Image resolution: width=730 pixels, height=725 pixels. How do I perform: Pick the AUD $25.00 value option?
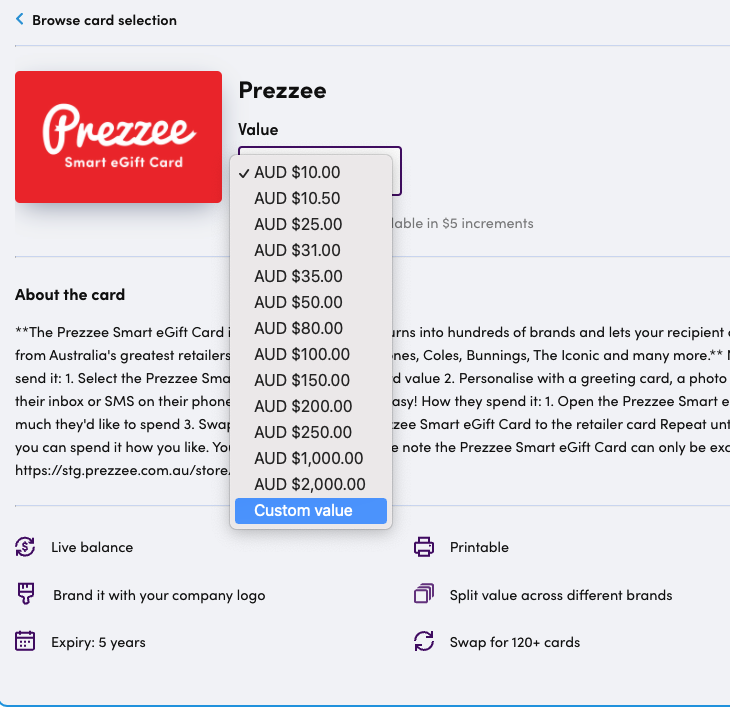[x=311, y=224]
